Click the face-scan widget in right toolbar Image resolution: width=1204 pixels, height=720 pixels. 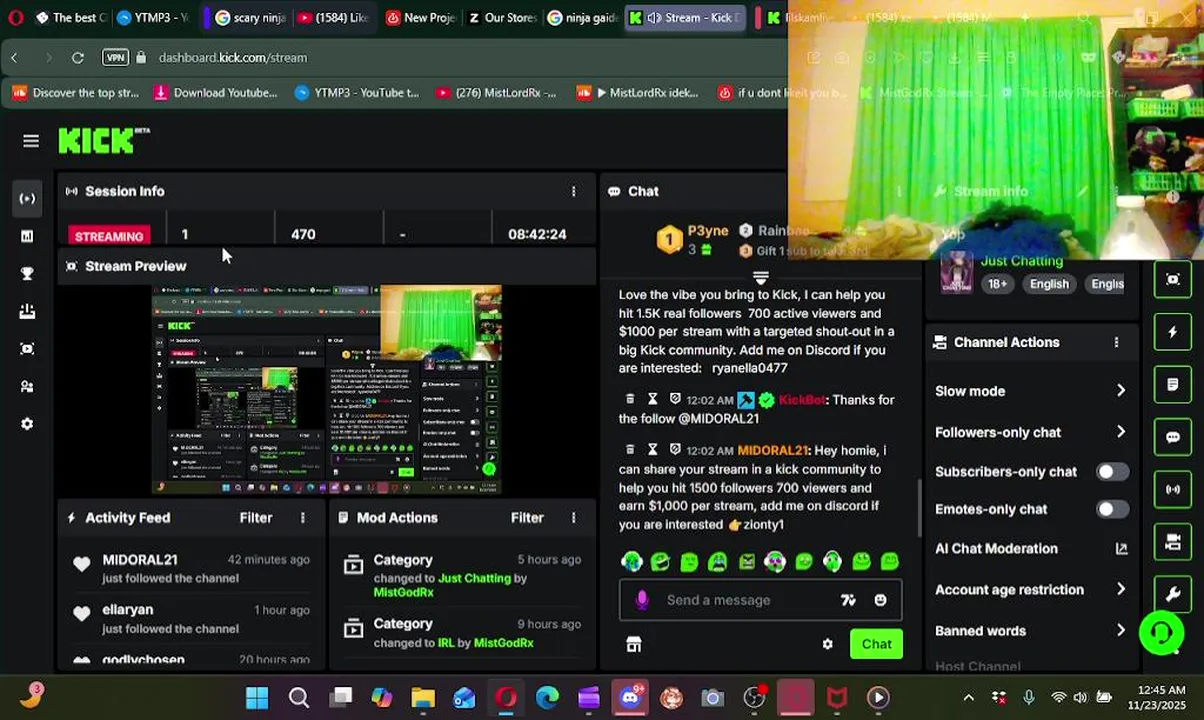pyautogui.click(x=1173, y=279)
